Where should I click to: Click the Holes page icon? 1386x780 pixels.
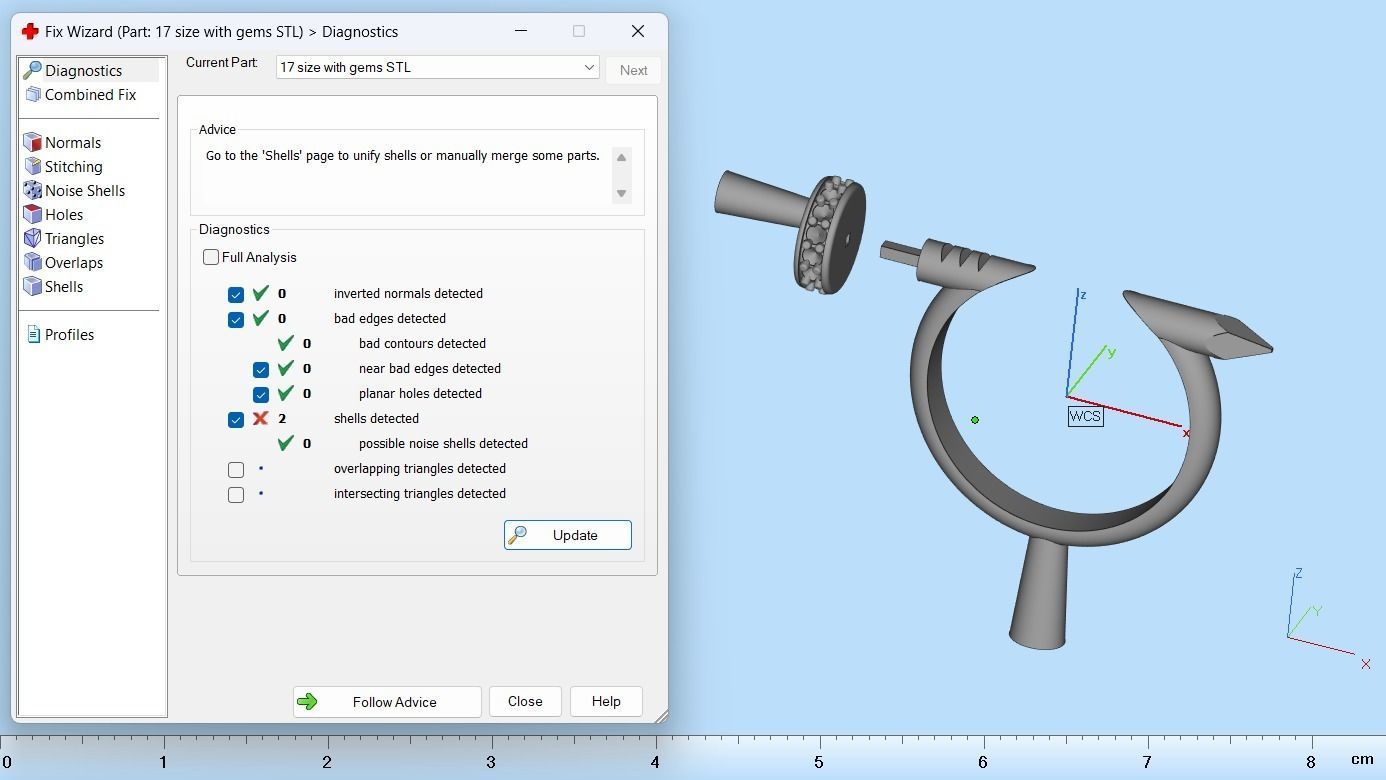[32, 214]
